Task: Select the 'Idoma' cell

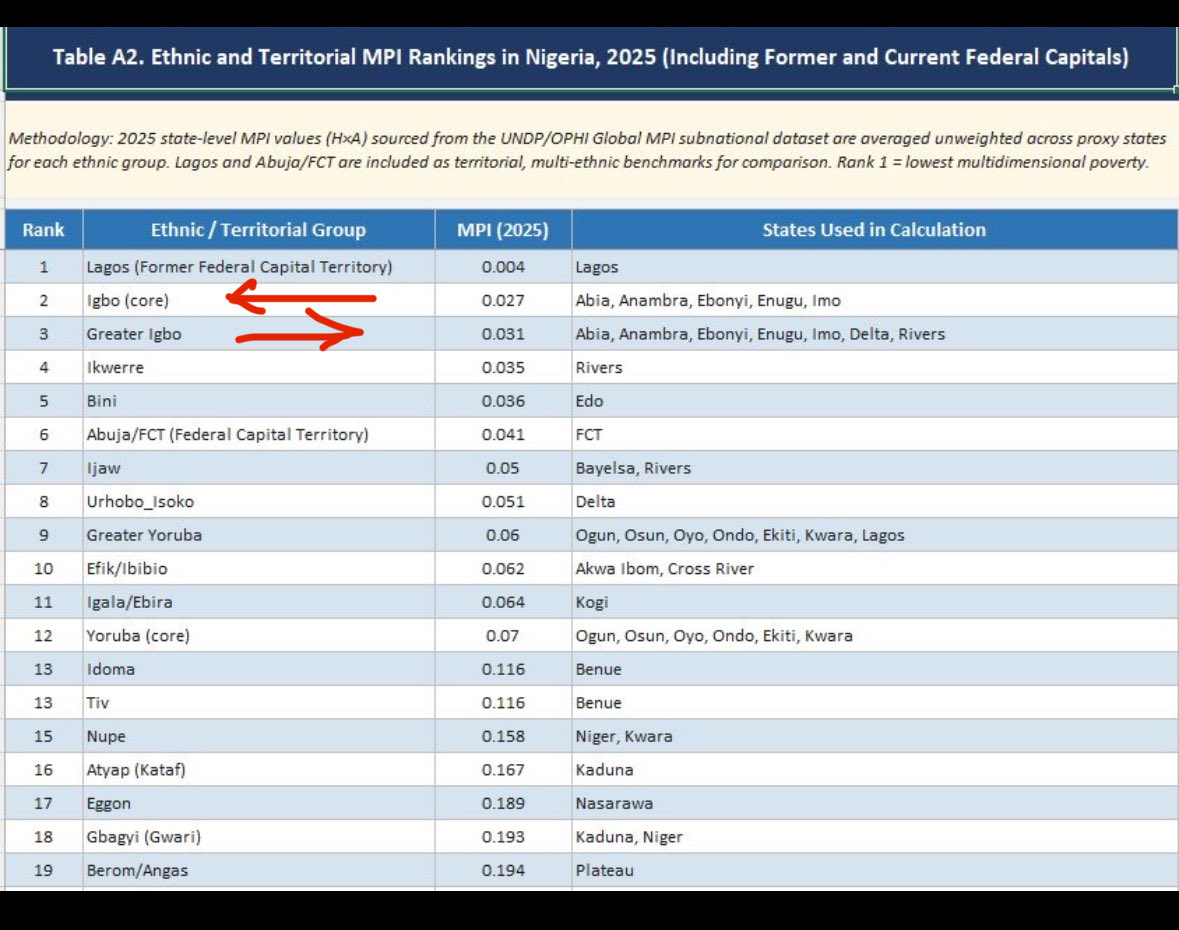Action: coord(259,669)
